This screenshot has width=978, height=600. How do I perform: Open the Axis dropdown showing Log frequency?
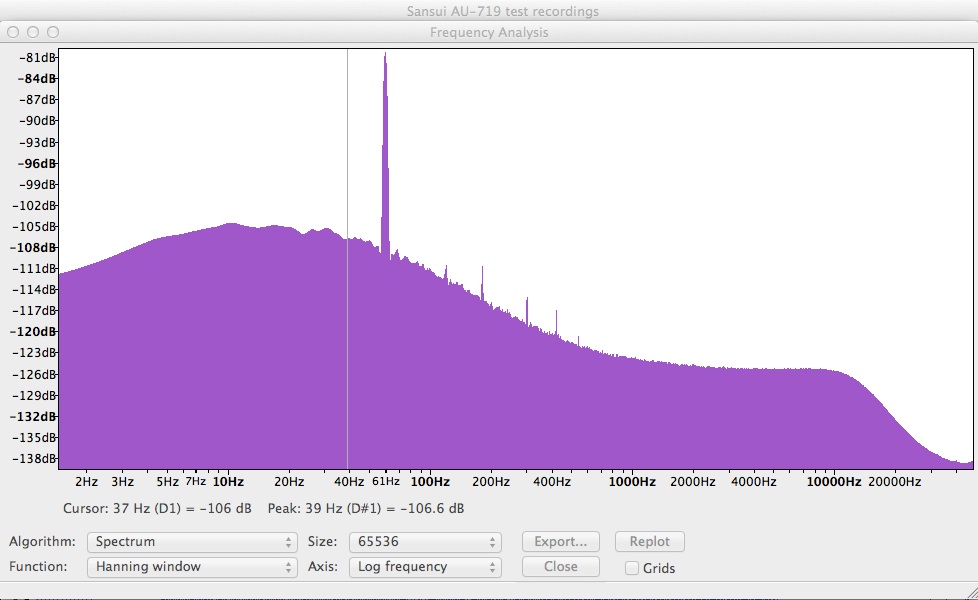[425, 566]
